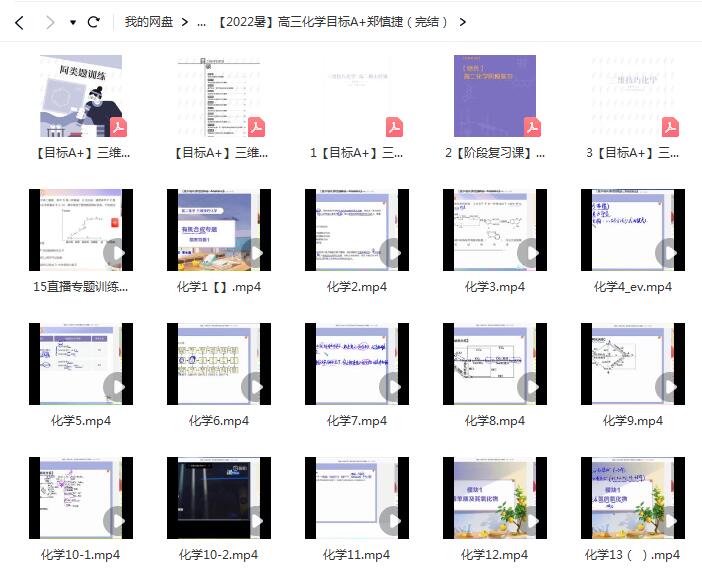The height and width of the screenshot is (575, 702).
Task: Click the back navigation arrow
Action: (19, 21)
